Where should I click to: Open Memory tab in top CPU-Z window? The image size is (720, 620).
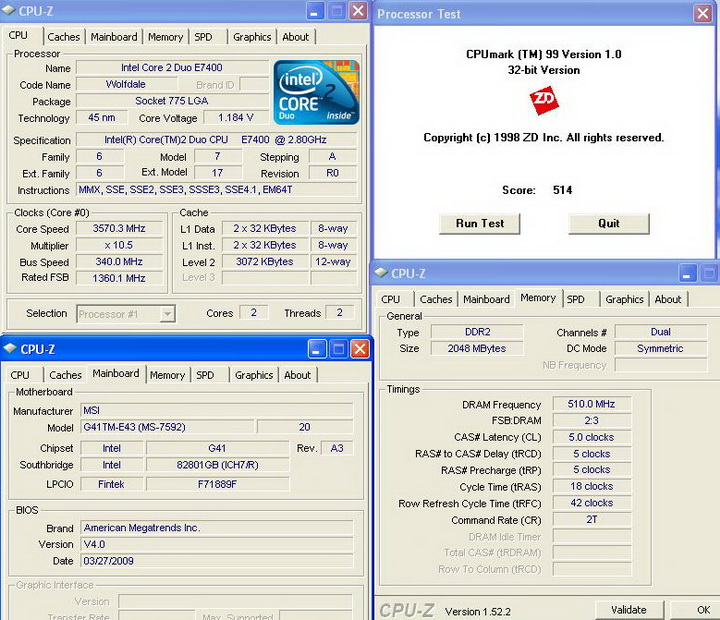pyautogui.click(x=165, y=37)
